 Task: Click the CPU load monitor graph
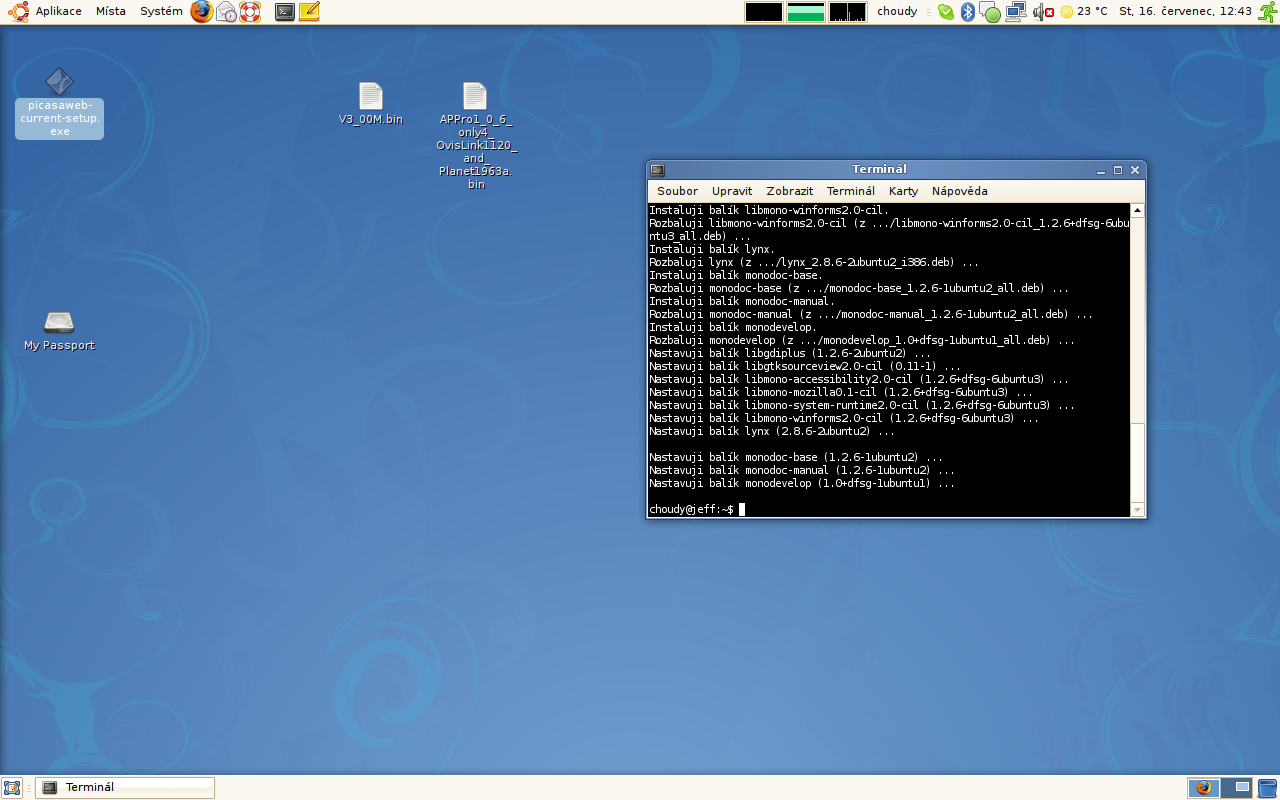tap(764, 12)
